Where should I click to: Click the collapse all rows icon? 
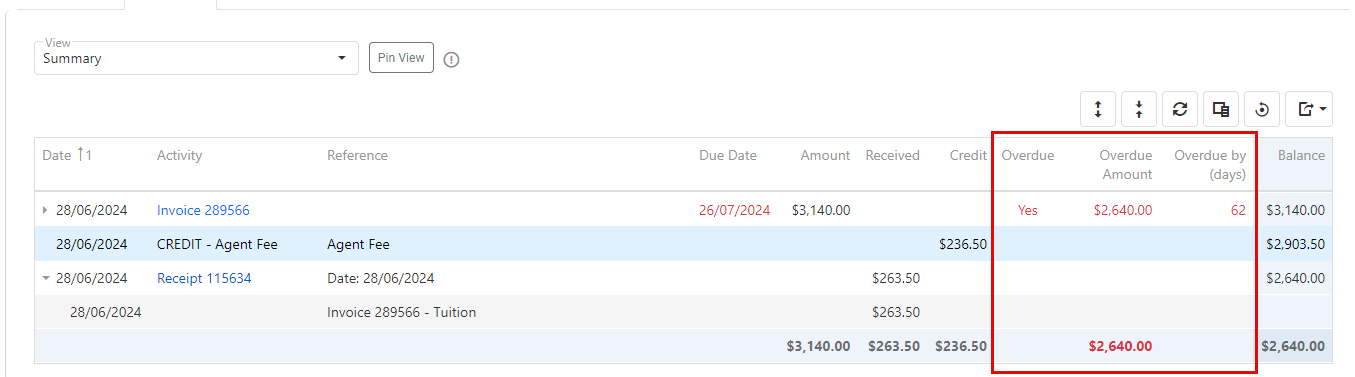pos(1139,109)
